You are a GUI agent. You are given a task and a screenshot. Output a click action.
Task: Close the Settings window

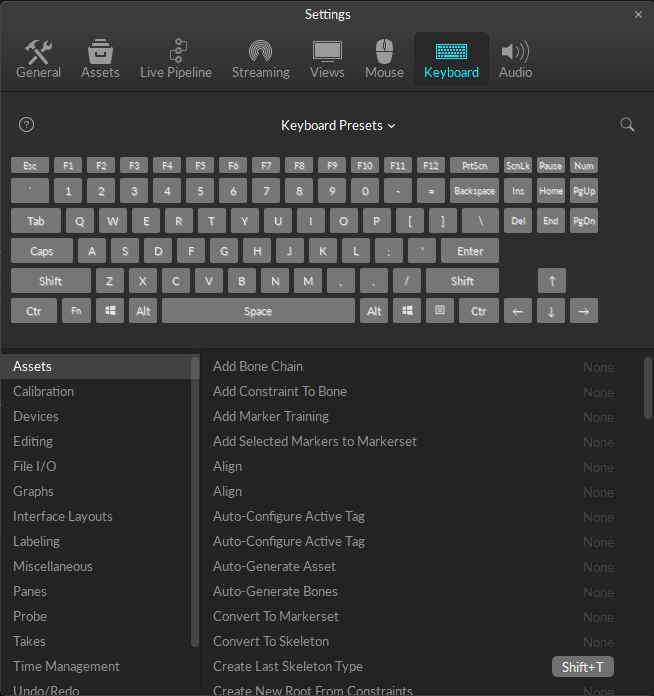639,15
